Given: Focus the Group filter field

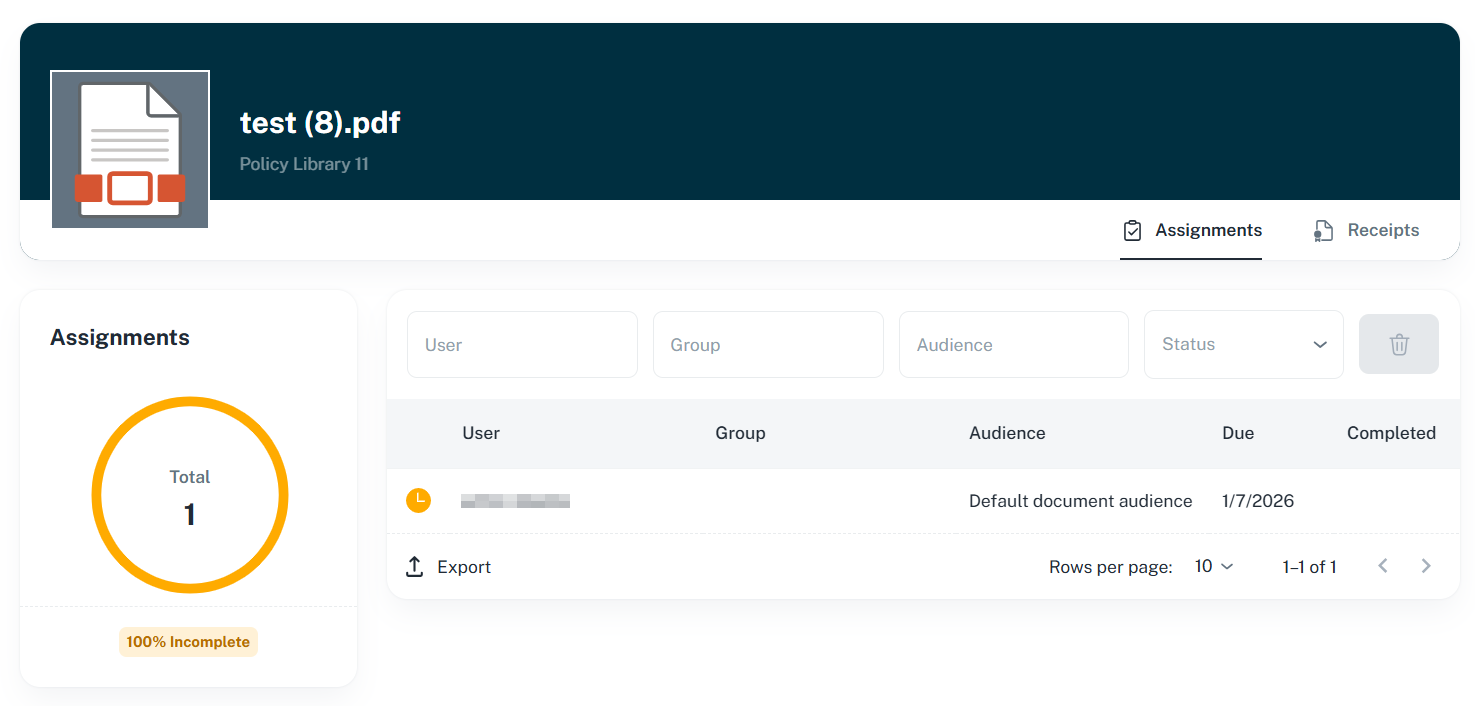Looking at the screenshot, I should point(768,345).
